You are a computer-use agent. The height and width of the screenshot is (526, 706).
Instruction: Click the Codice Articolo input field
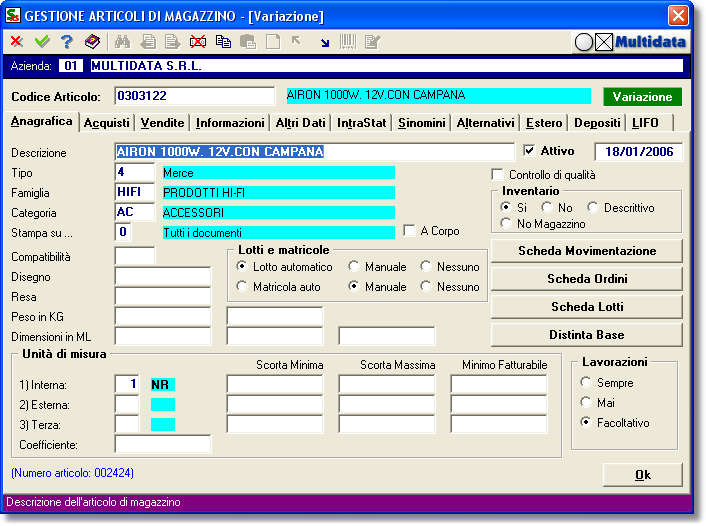point(195,96)
